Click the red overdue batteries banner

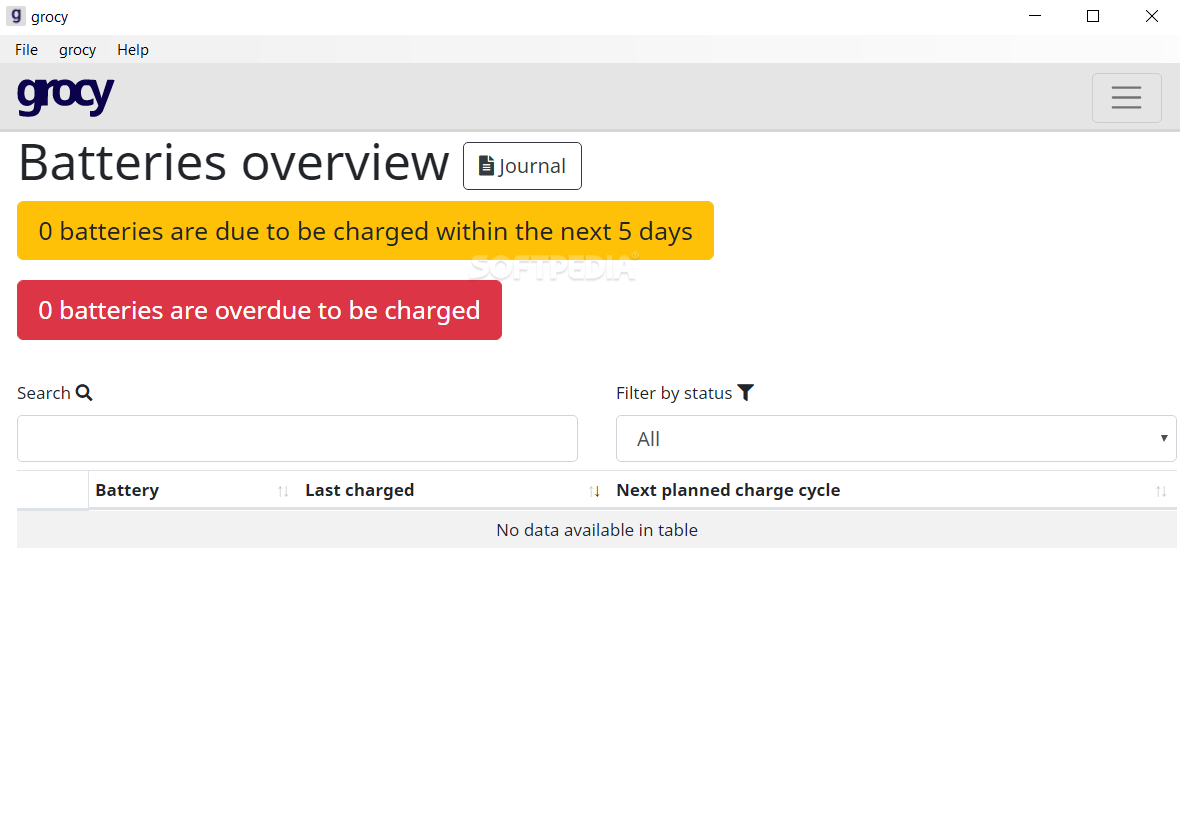click(x=259, y=310)
